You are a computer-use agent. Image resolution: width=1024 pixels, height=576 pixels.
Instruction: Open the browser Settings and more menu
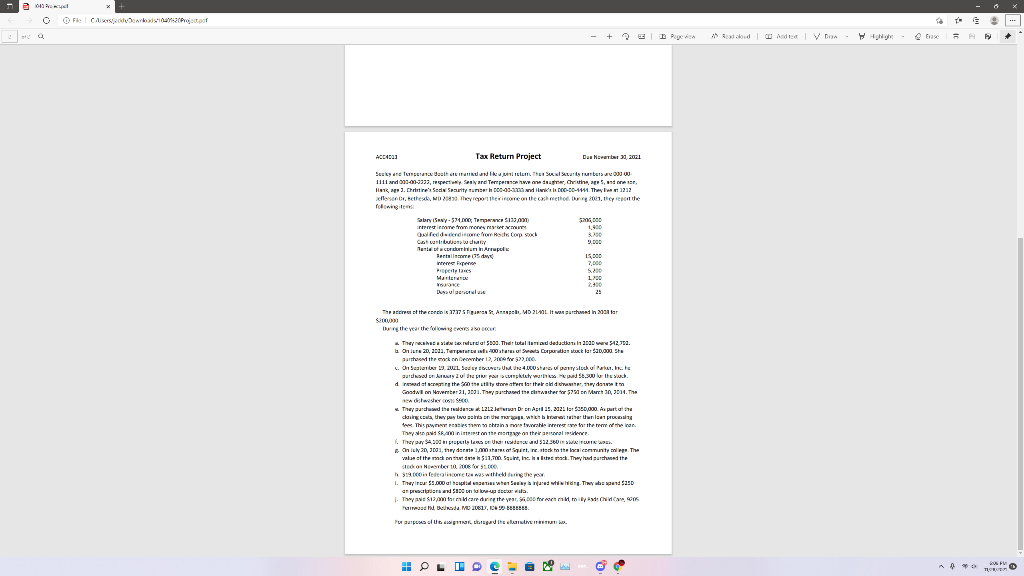pyautogui.click(x=1013, y=21)
